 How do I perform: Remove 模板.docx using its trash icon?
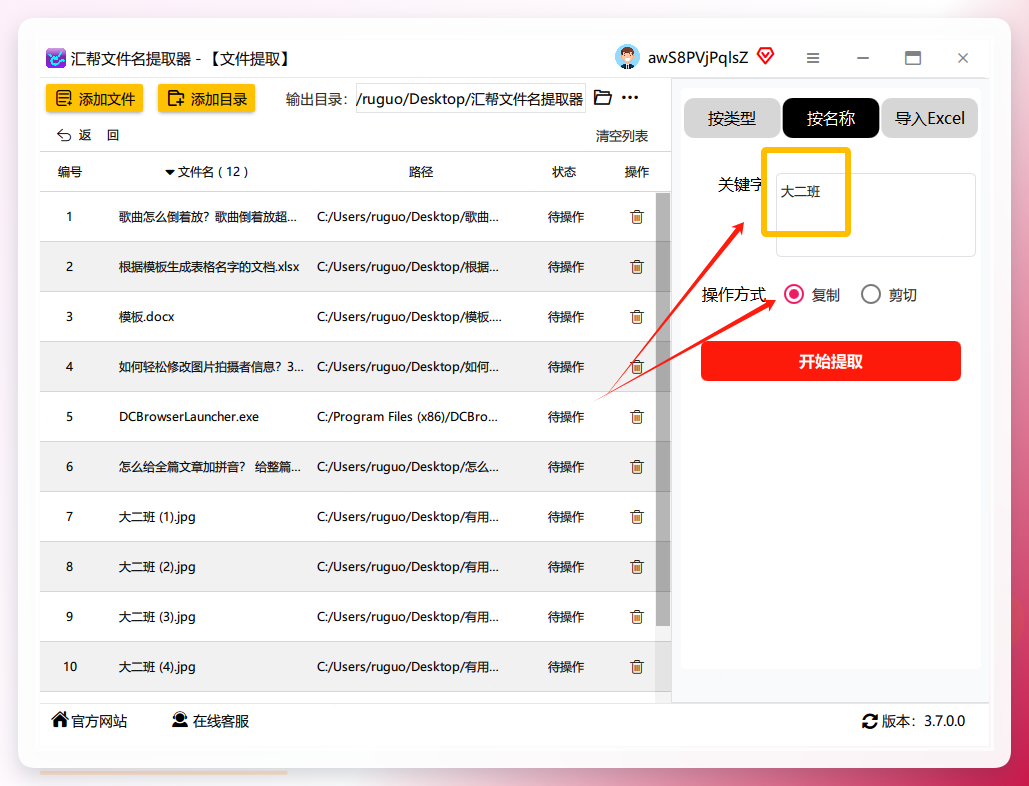[x=637, y=317]
